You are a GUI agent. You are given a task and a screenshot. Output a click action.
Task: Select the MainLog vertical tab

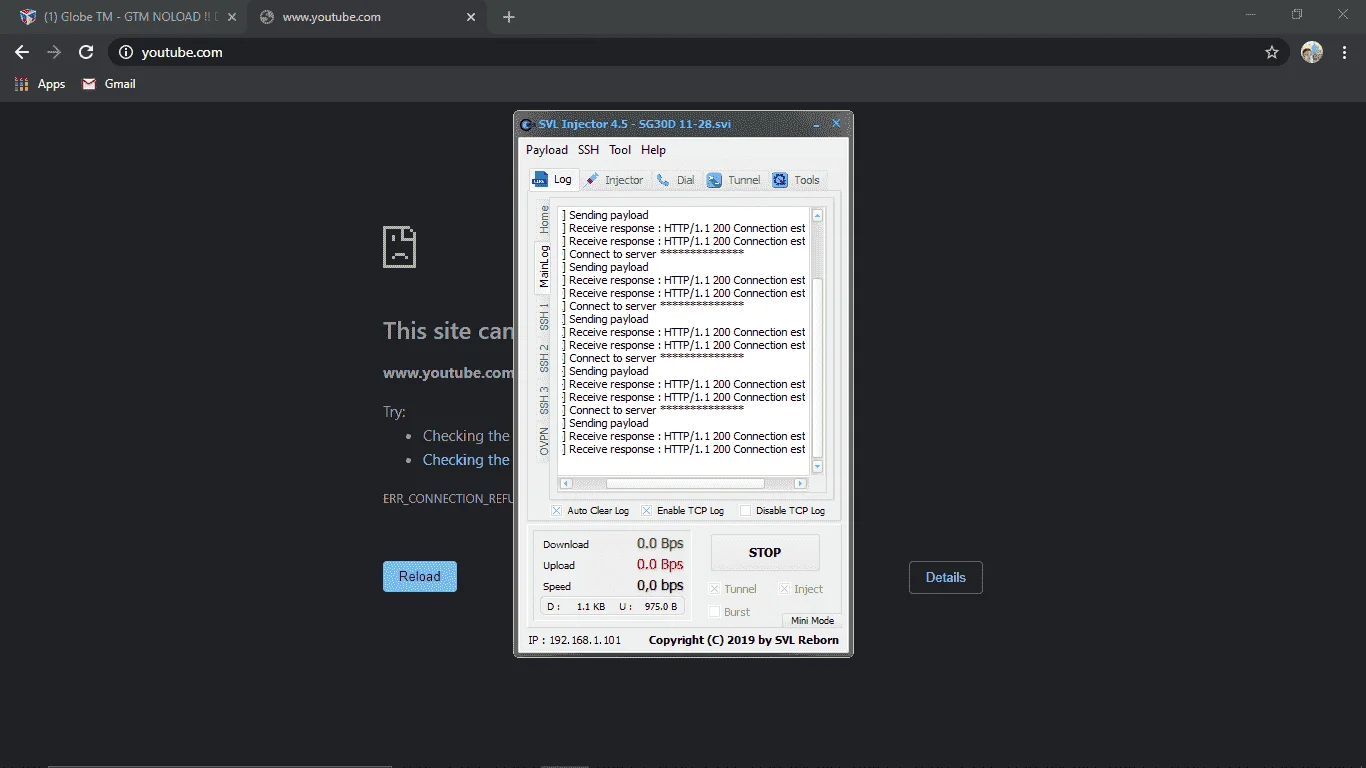coord(544,266)
